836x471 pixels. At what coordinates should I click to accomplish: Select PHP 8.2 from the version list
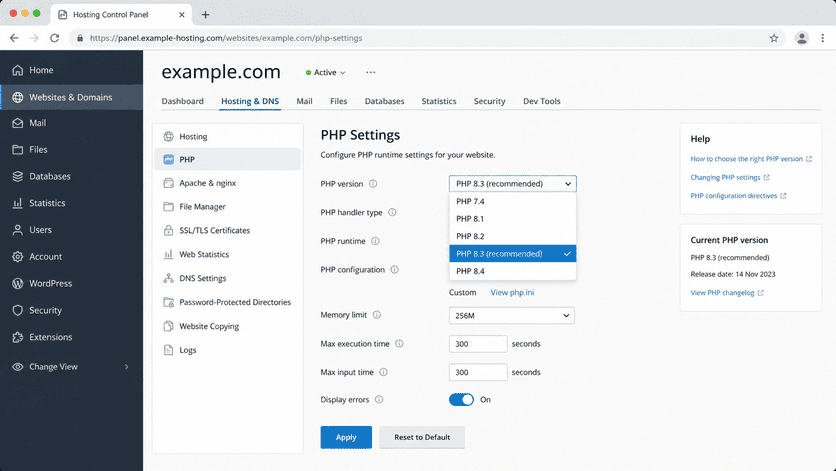pyautogui.click(x=512, y=236)
